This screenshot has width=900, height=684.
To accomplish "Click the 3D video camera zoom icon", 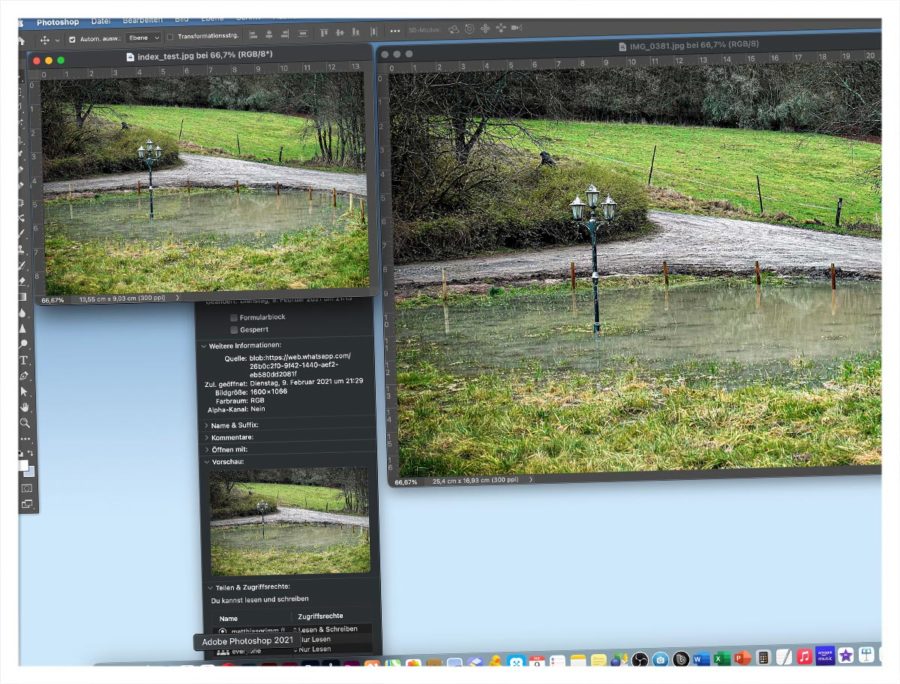I will [516, 28].
